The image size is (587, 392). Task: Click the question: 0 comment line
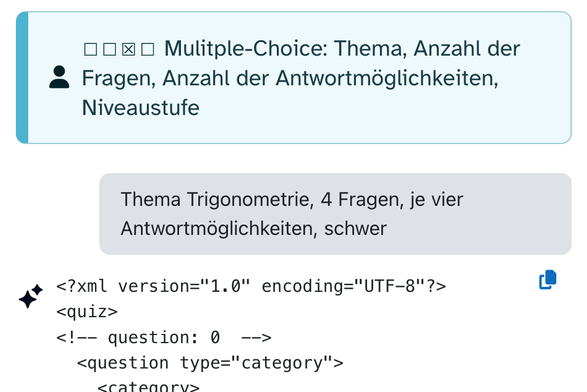[164, 338]
